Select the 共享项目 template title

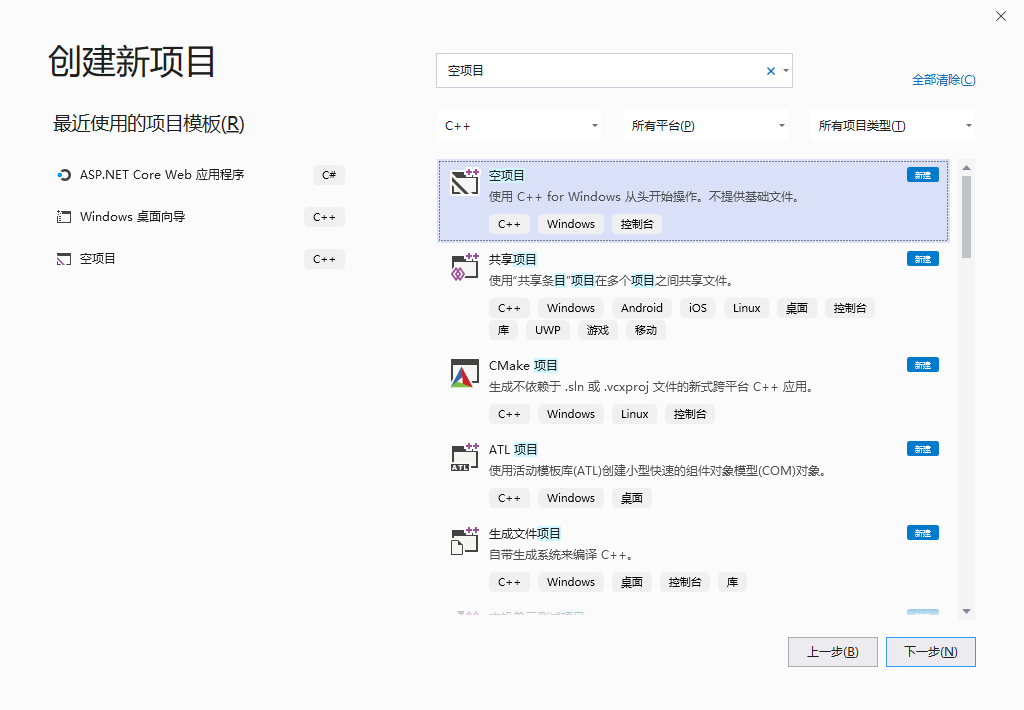click(513, 259)
